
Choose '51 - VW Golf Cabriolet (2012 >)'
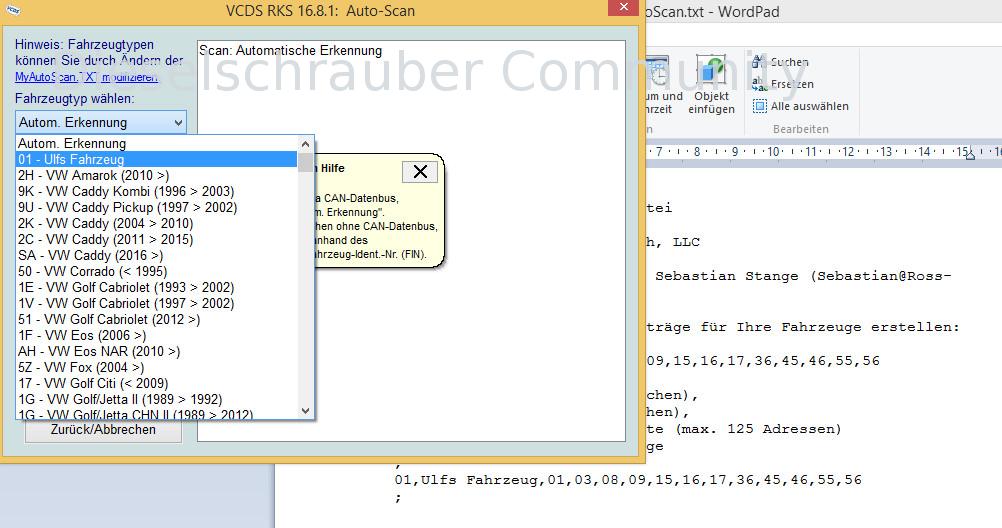[x=157, y=319]
